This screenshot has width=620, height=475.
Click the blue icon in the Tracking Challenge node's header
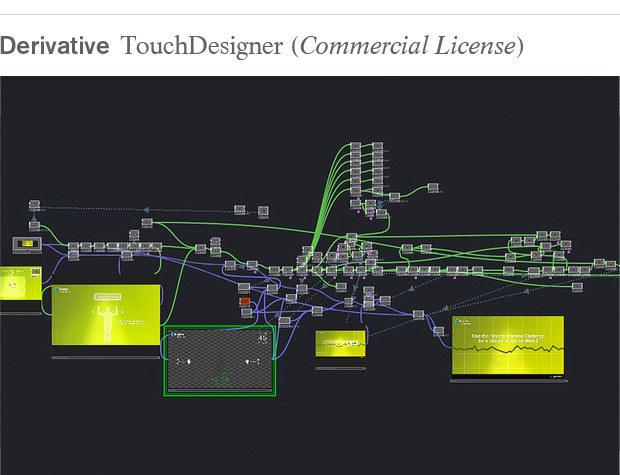(x=457, y=321)
